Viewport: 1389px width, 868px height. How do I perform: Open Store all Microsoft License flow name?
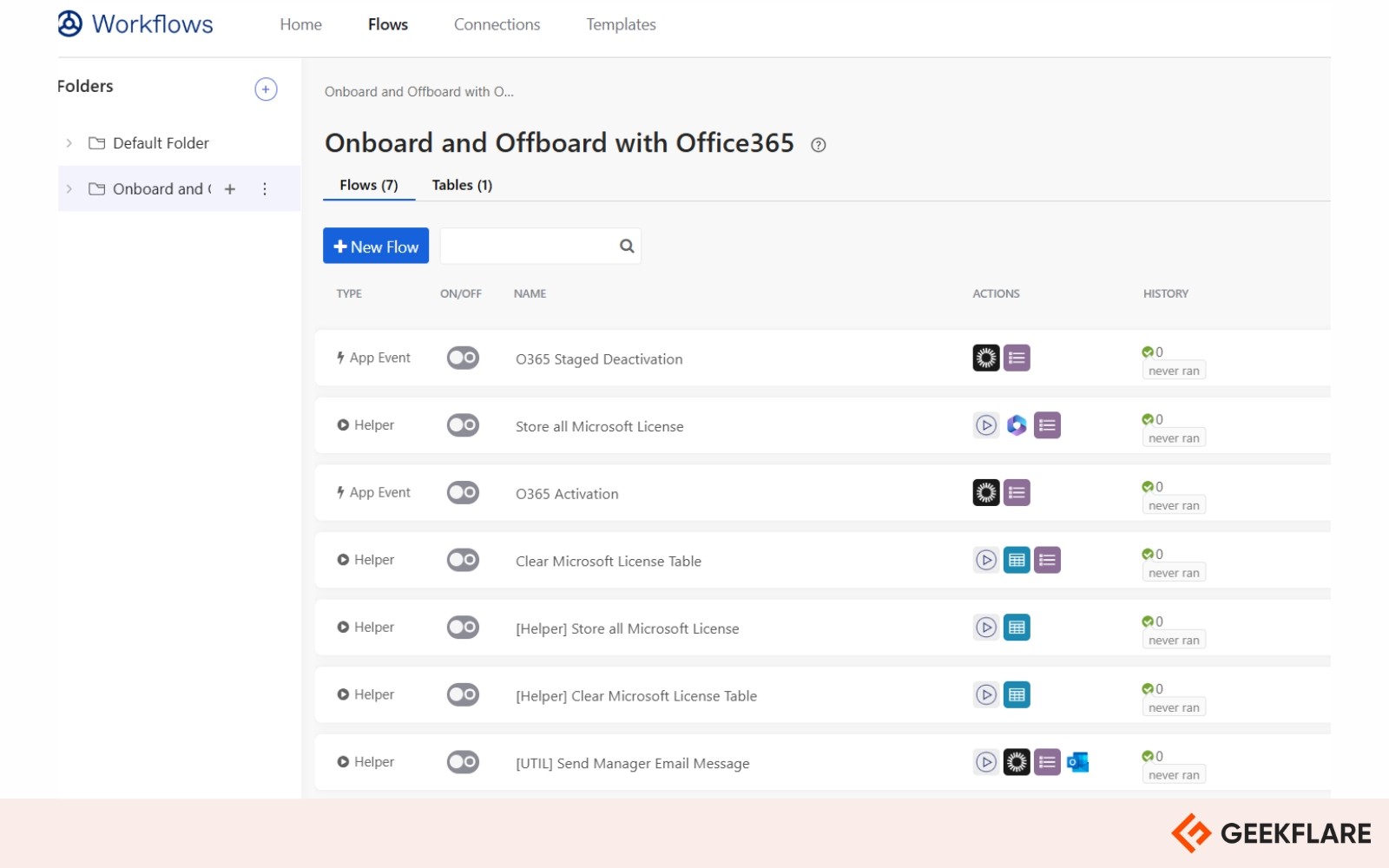pyautogui.click(x=599, y=426)
